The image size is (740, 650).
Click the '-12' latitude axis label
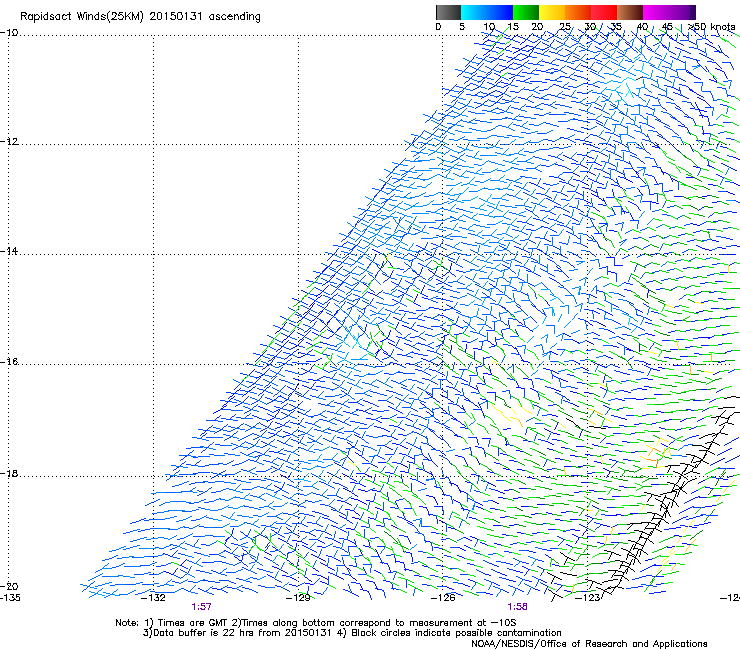[x=9, y=142]
